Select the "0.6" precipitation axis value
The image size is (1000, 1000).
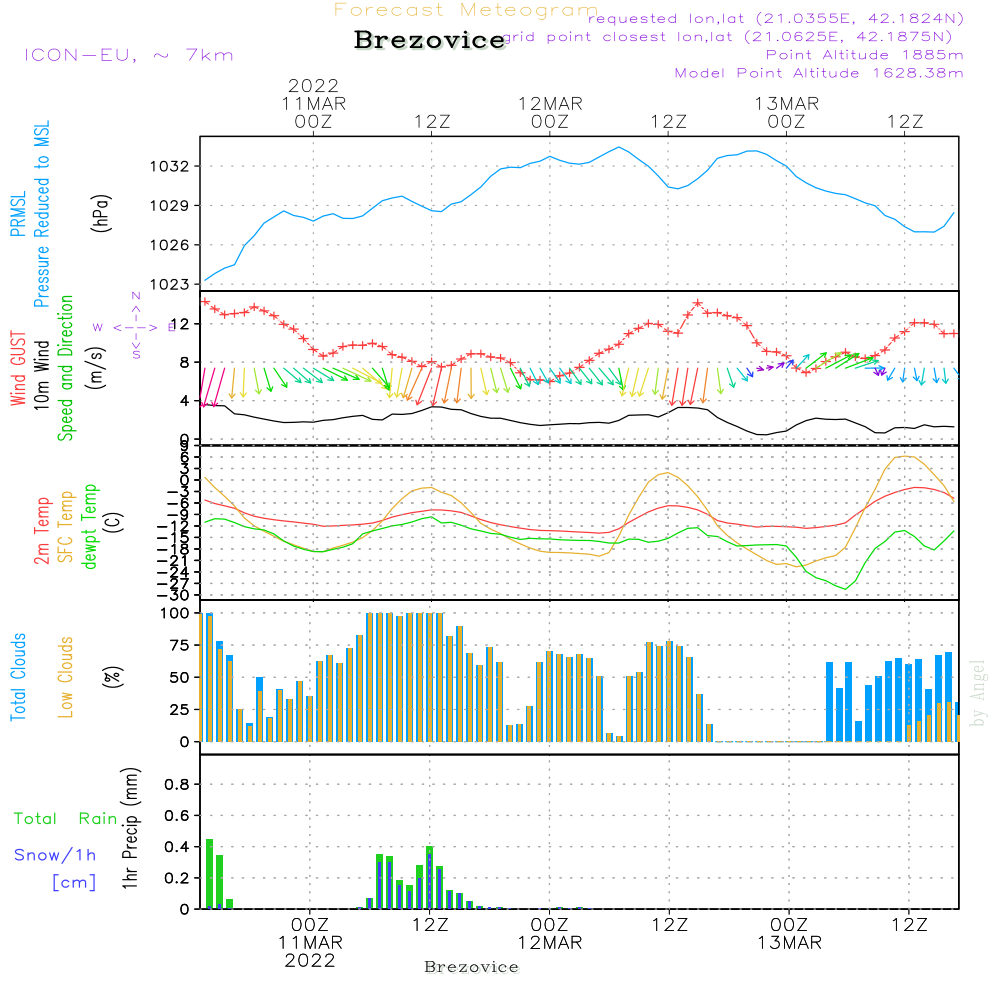click(177, 816)
